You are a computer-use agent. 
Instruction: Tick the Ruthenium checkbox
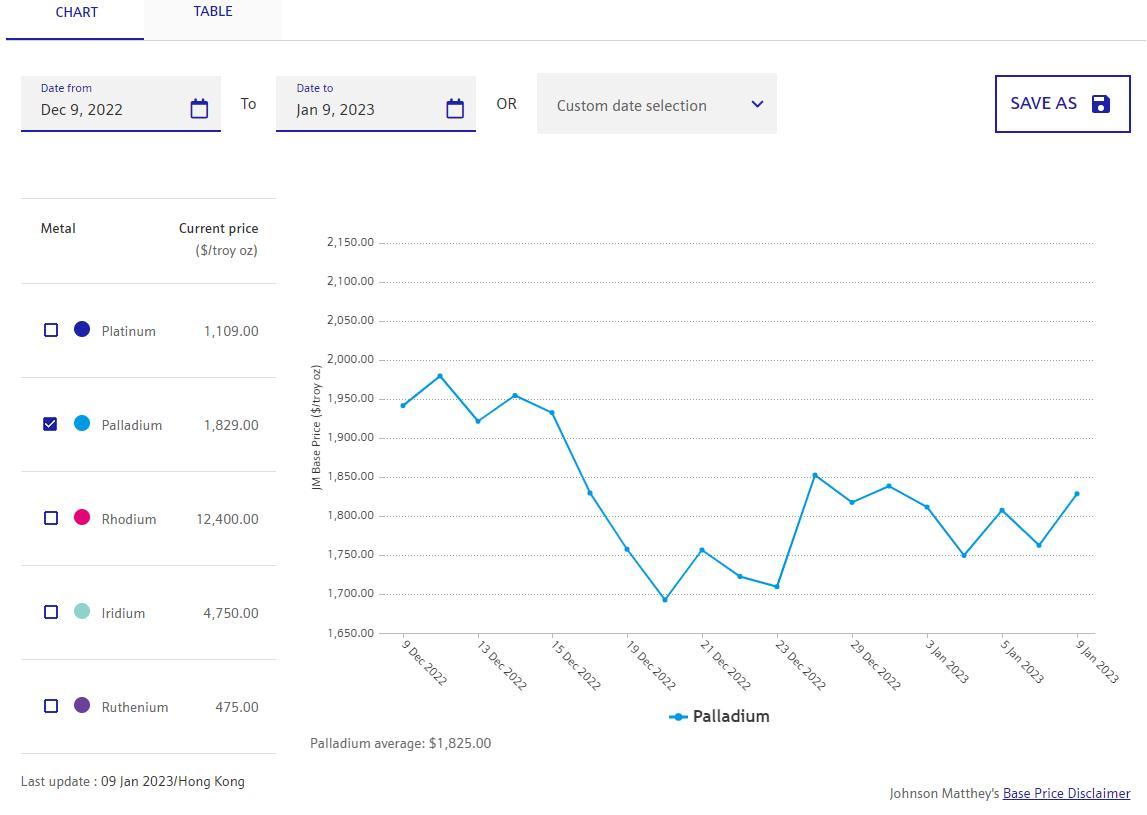click(x=51, y=706)
